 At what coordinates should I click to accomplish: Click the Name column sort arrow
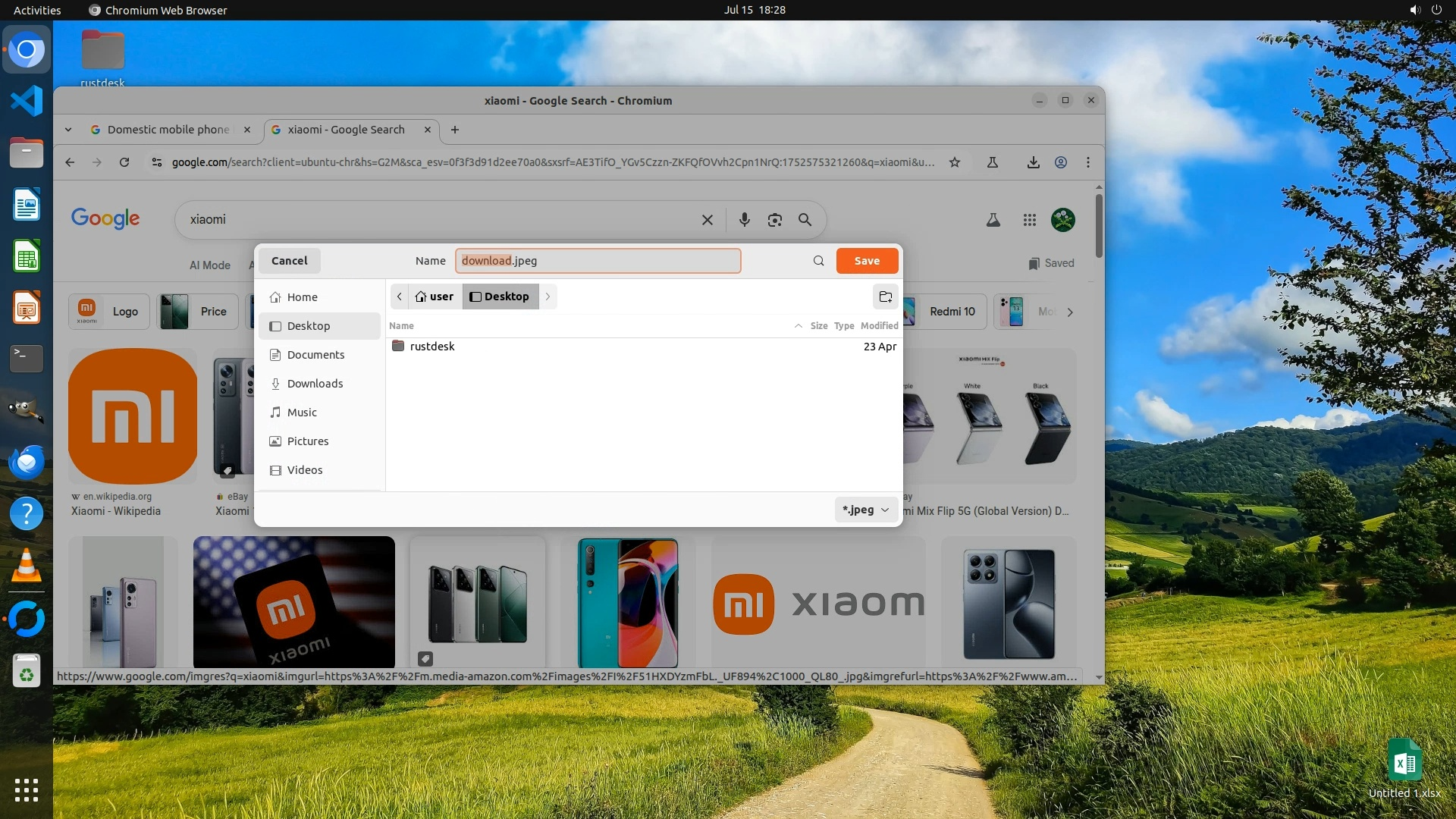coord(798,326)
